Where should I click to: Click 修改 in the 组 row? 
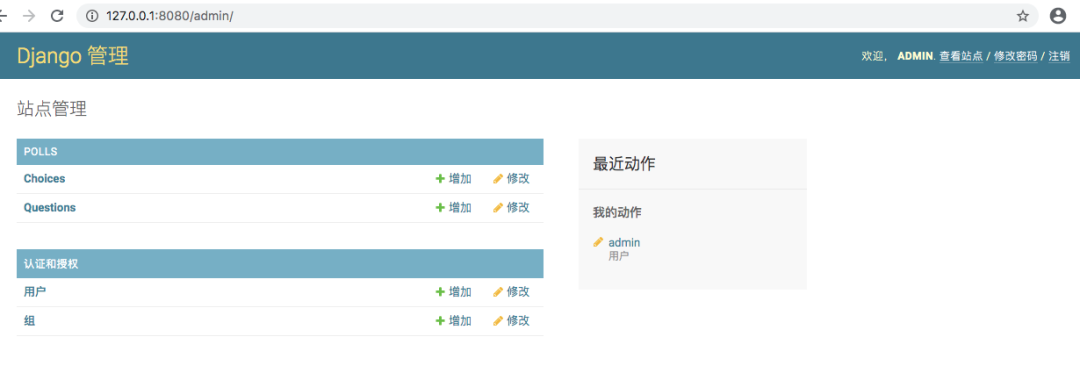pyautogui.click(x=512, y=321)
